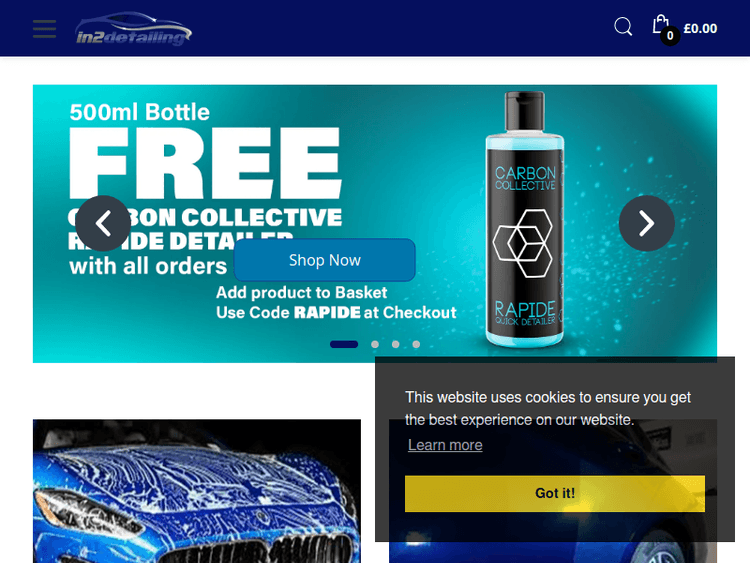Open the hamburger navigation menu
Image resolution: width=750 pixels, height=563 pixels.
(44, 29)
